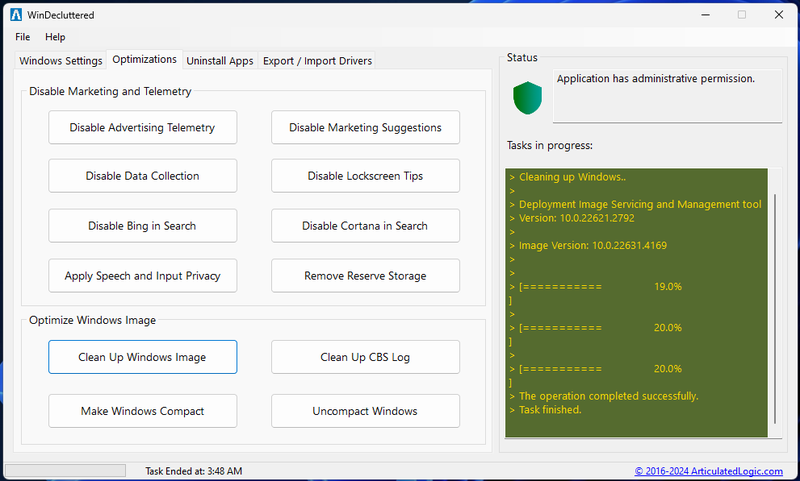
Task: Apply Speech and Input Privacy
Action: [x=142, y=276]
